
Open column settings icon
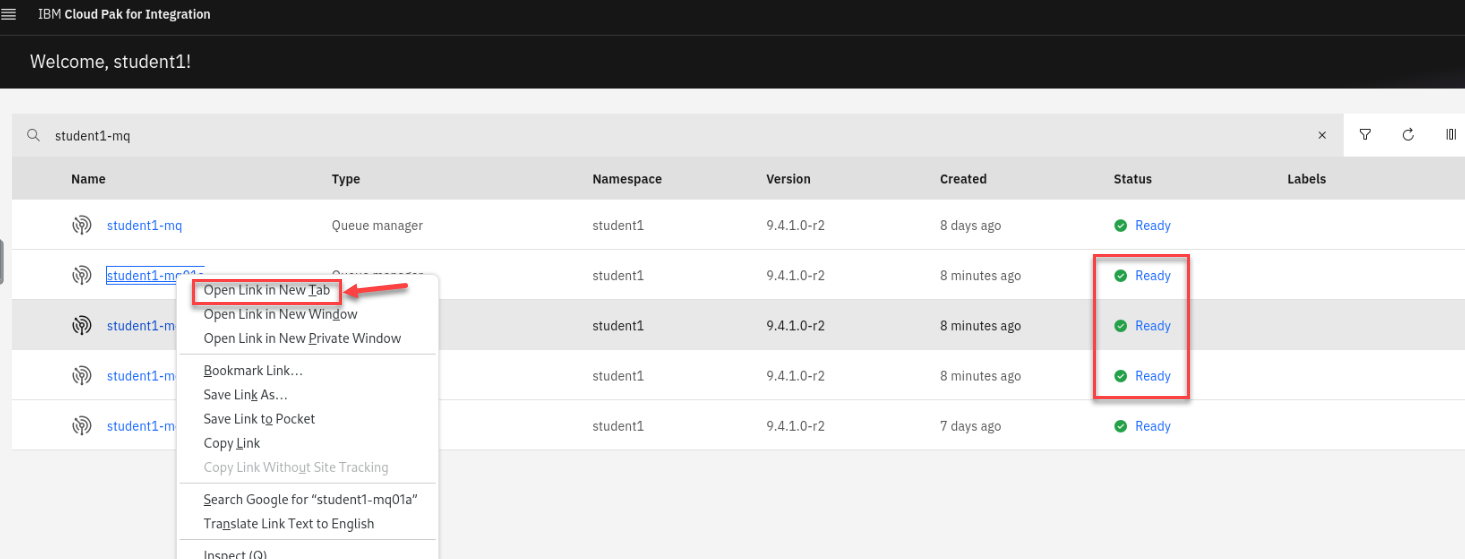tap(1450, 135)
